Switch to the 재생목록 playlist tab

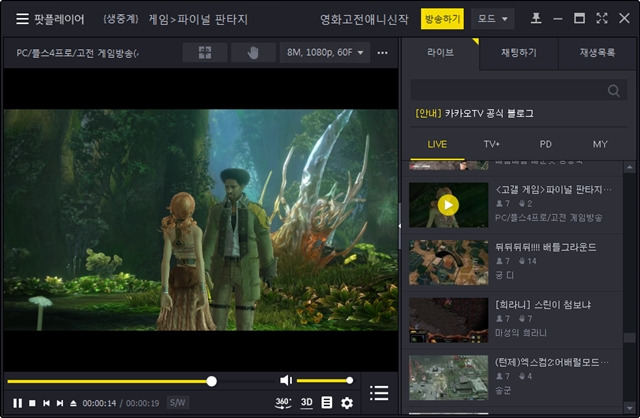tap(597, 53)
